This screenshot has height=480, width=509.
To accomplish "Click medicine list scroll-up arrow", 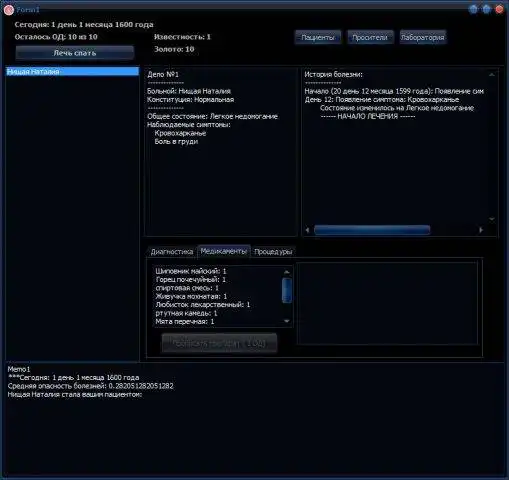I will tap(287, 272).
